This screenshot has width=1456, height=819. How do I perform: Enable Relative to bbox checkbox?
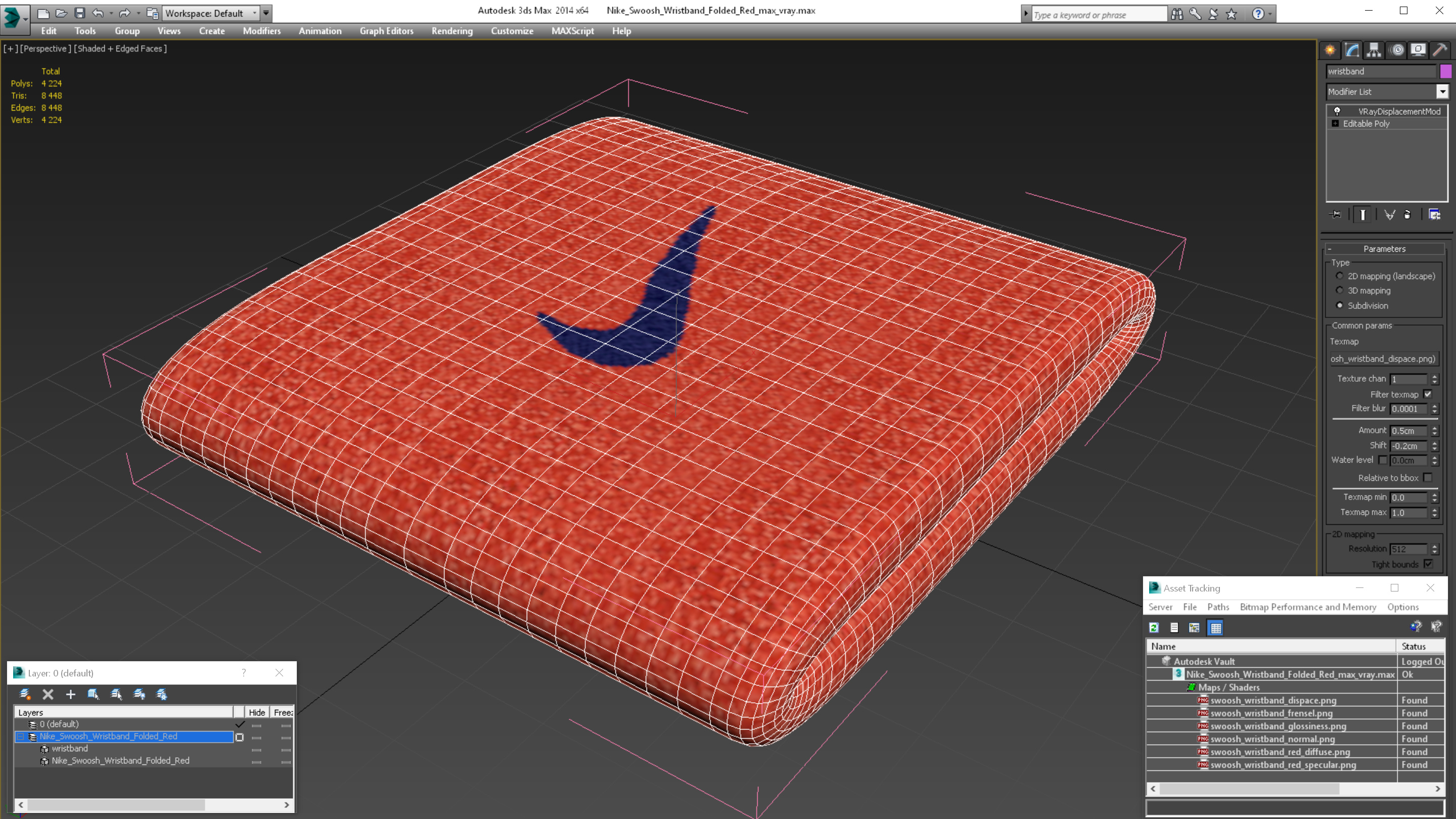1428,478
